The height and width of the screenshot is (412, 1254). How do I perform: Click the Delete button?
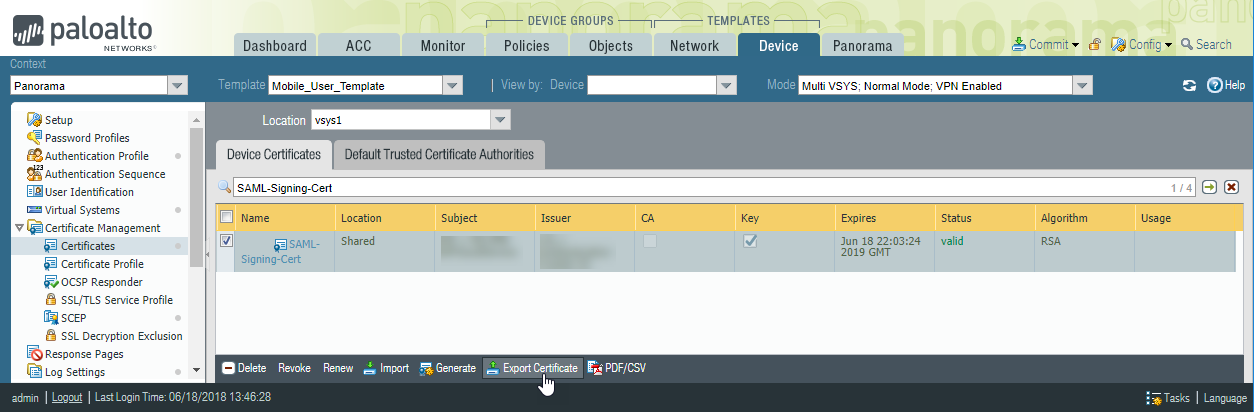tap(244, 368)
